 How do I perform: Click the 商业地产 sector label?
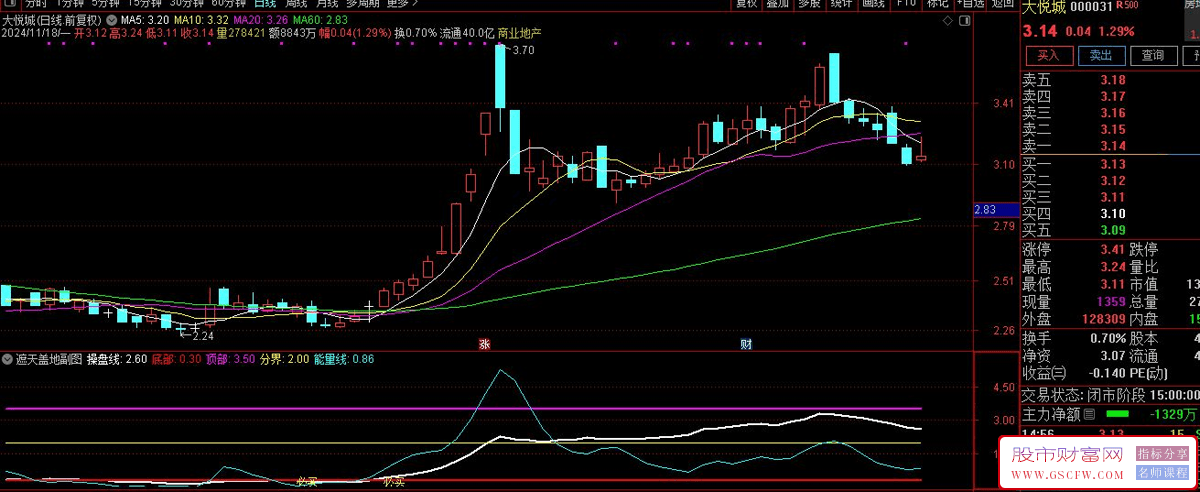(519, 33)
